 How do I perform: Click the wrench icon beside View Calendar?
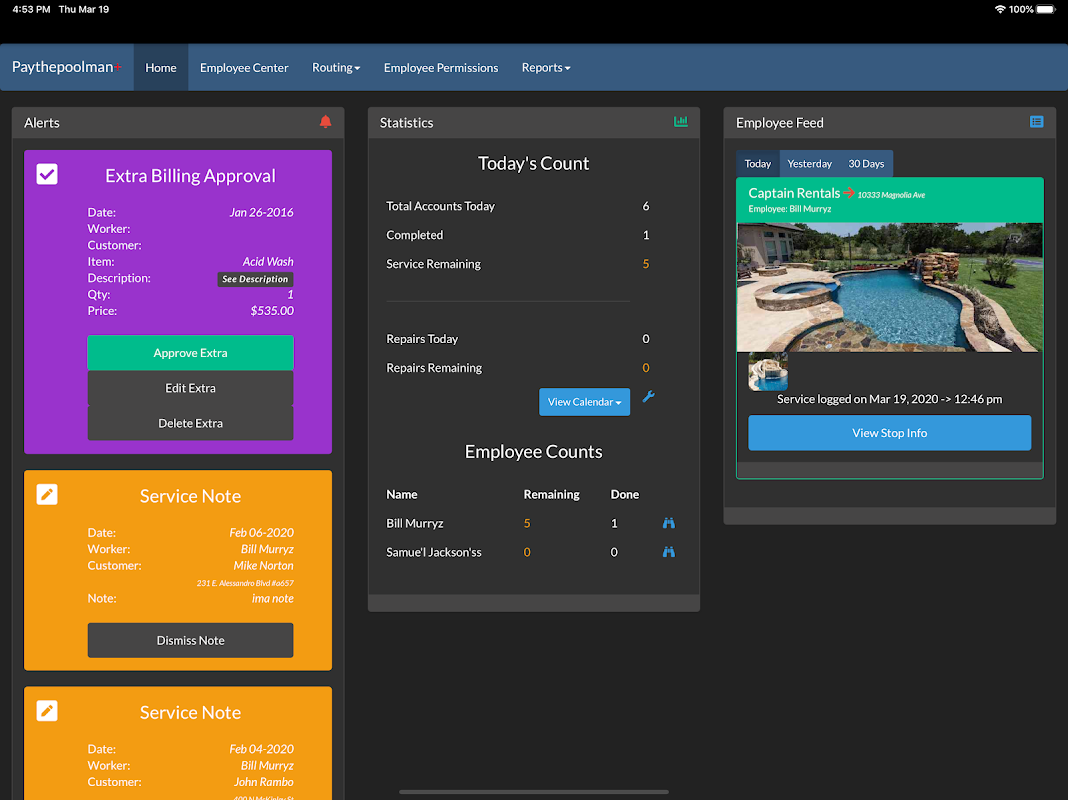pyautogui.click(x=648, y=398)
